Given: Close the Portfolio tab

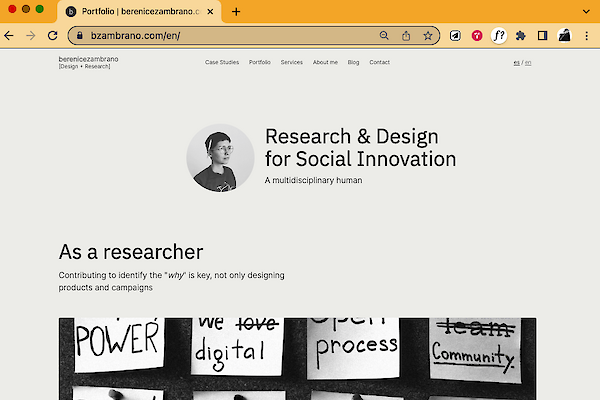Looking at the screenshot, I should click(210, 12).
